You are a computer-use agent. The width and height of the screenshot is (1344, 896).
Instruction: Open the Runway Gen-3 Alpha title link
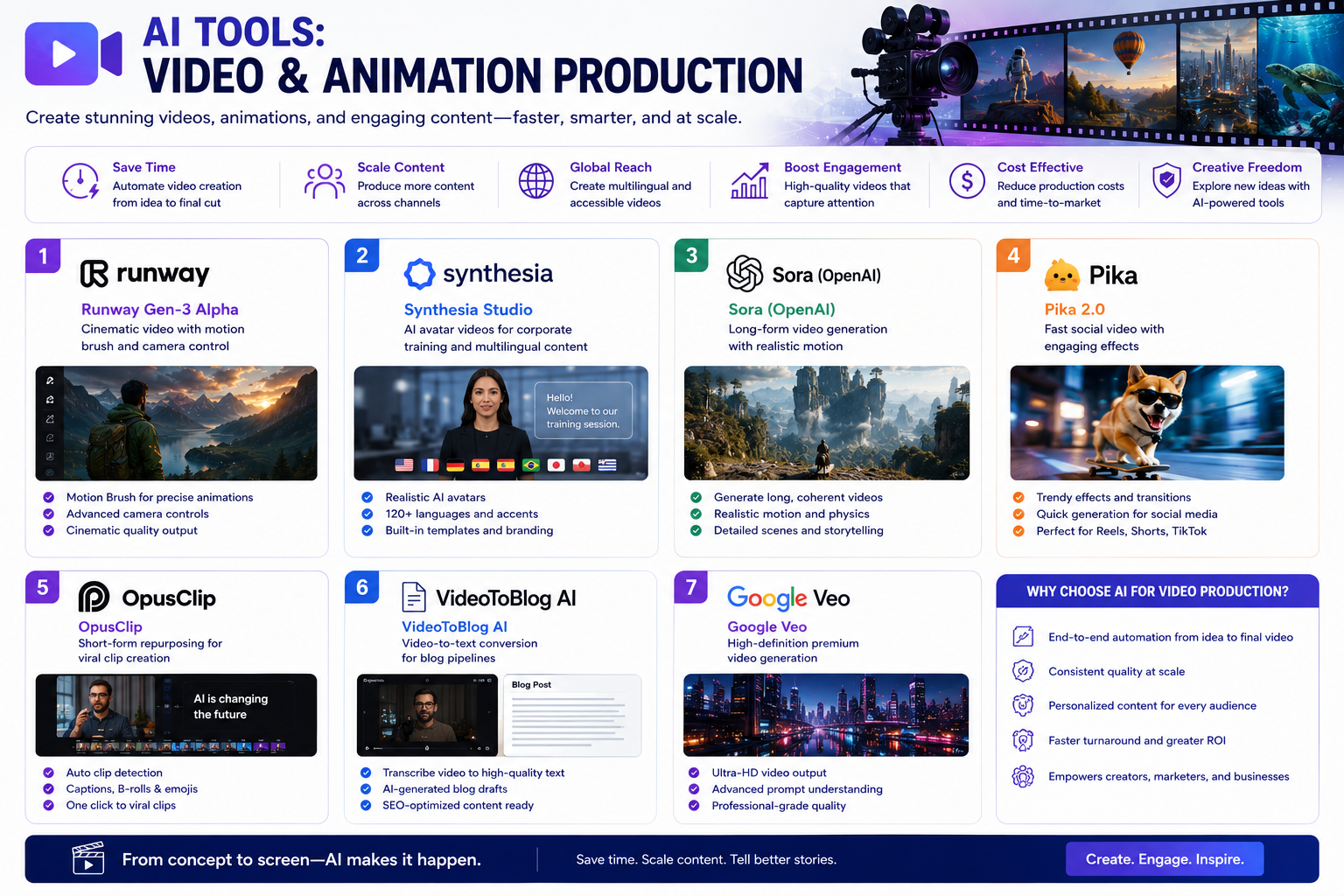160,309
